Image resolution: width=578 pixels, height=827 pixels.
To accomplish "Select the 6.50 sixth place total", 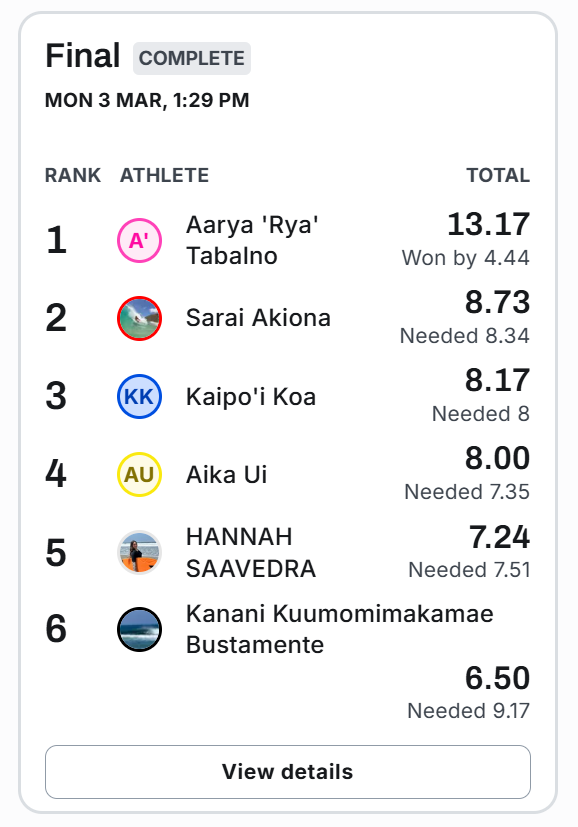I will [x=497, y=678].
